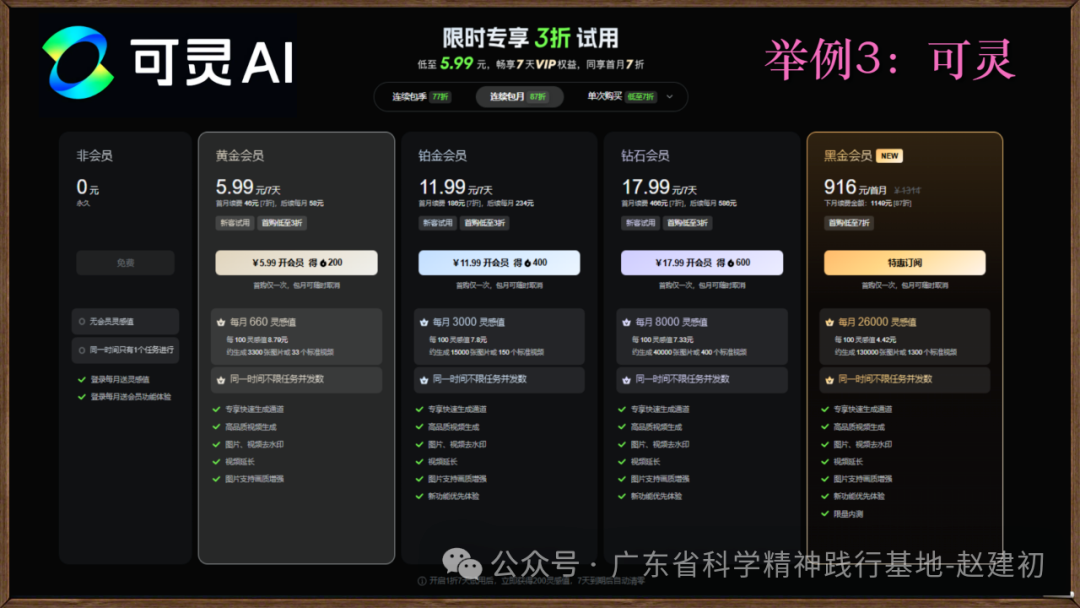This screenshot has width=1080, height=608.
Task: Click the flame icon on ¥5.99 开会员 button
Action: (320, 263)
